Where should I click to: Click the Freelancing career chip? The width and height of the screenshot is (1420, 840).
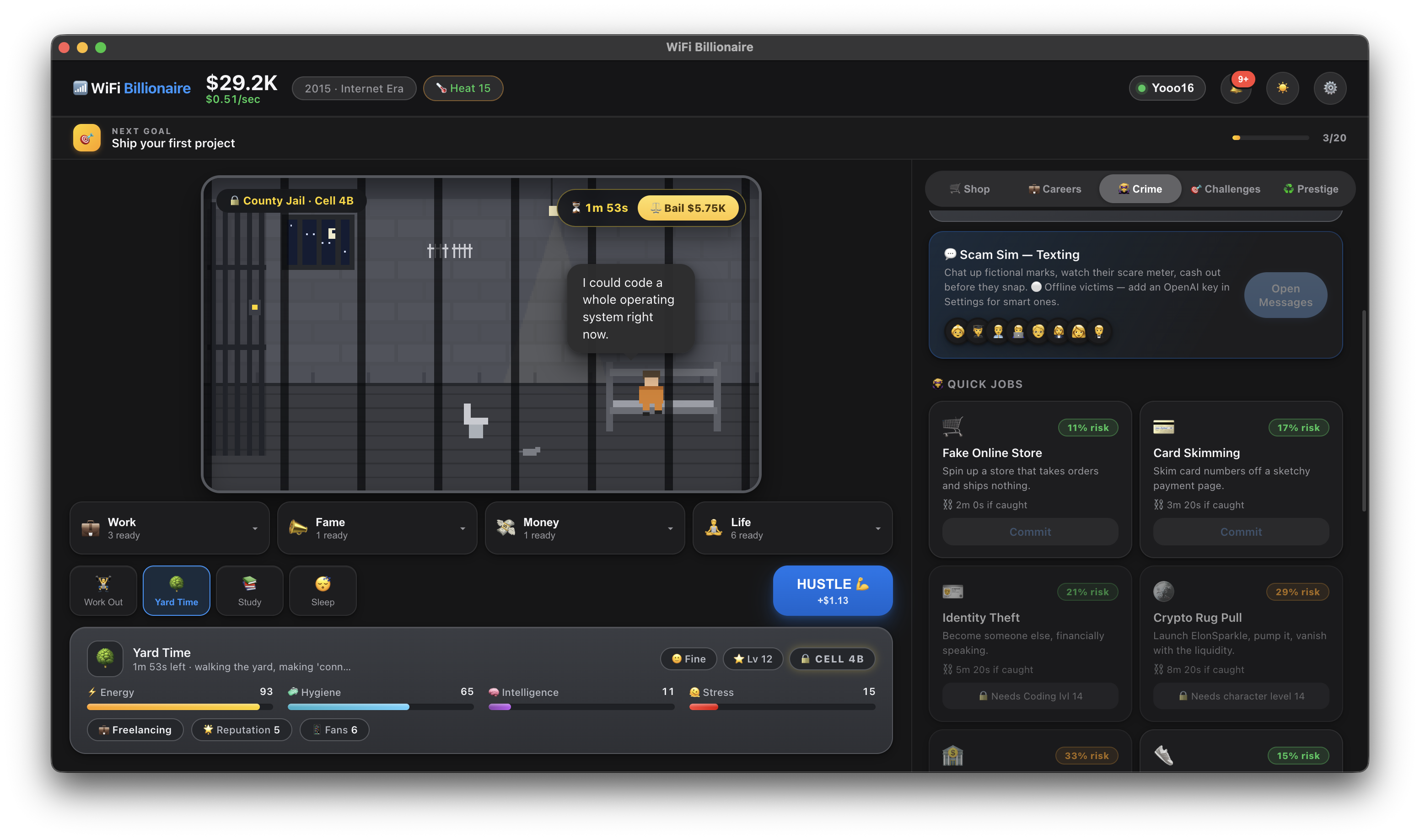click(135, 730)
